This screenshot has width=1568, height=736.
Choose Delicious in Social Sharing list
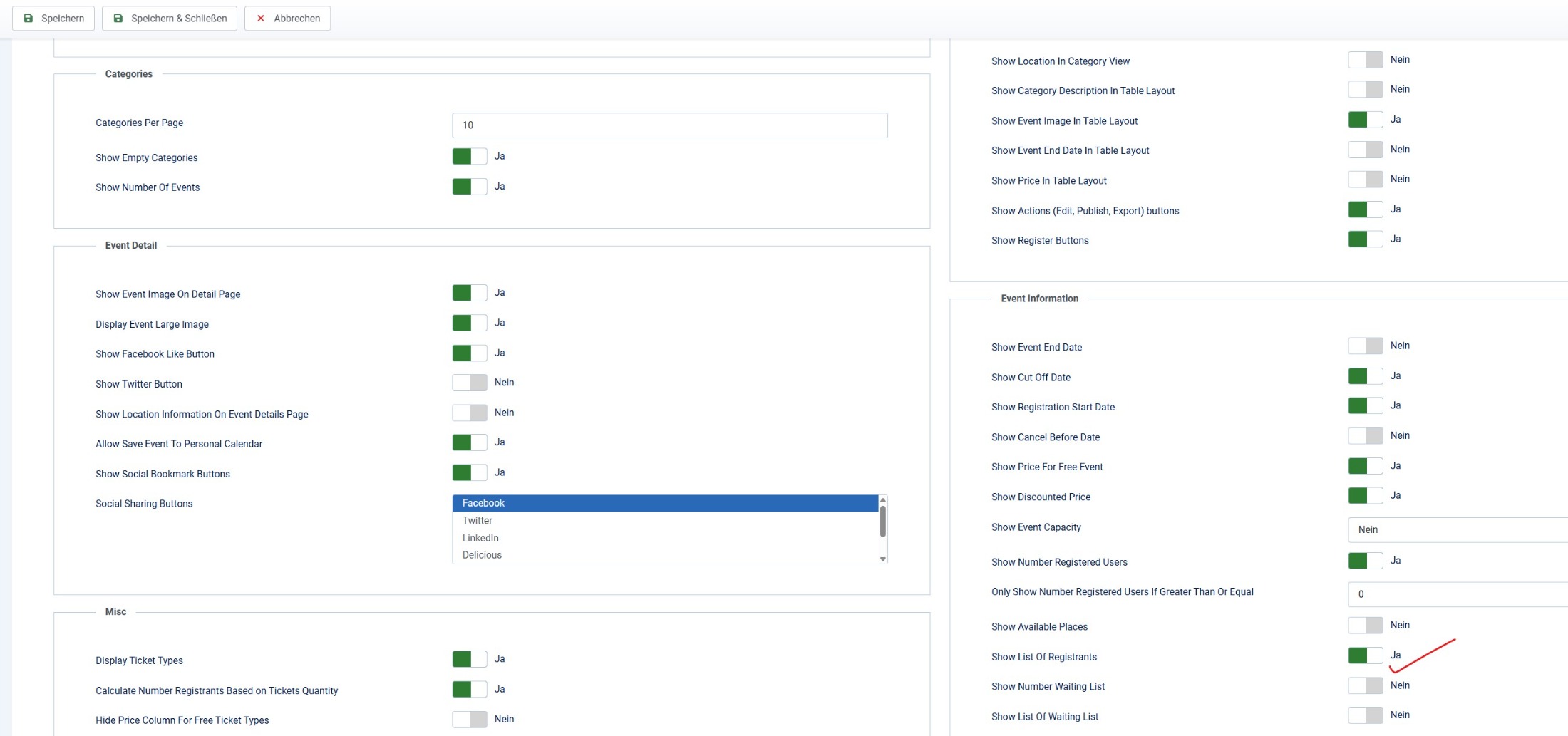(x=482, y=555)
